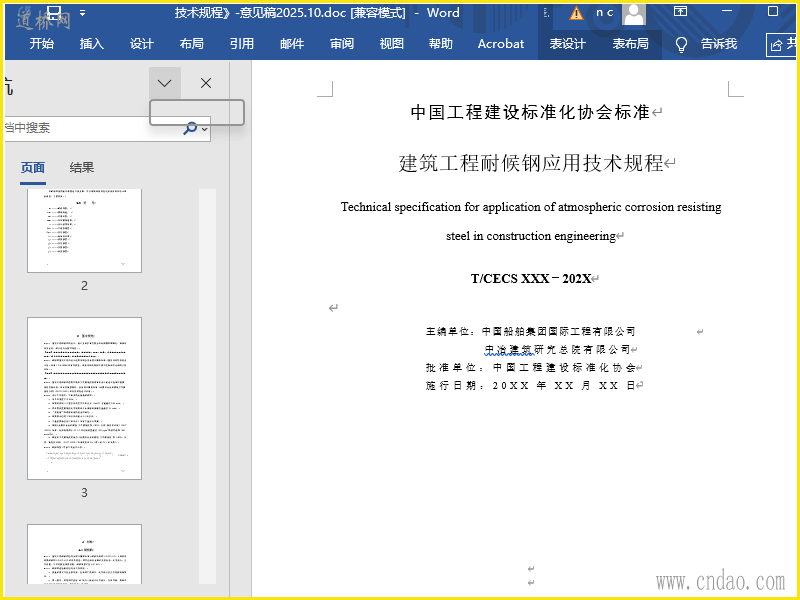Screen dimensions: 800x600
Task: Close the navigation pane
Action: 206,83
